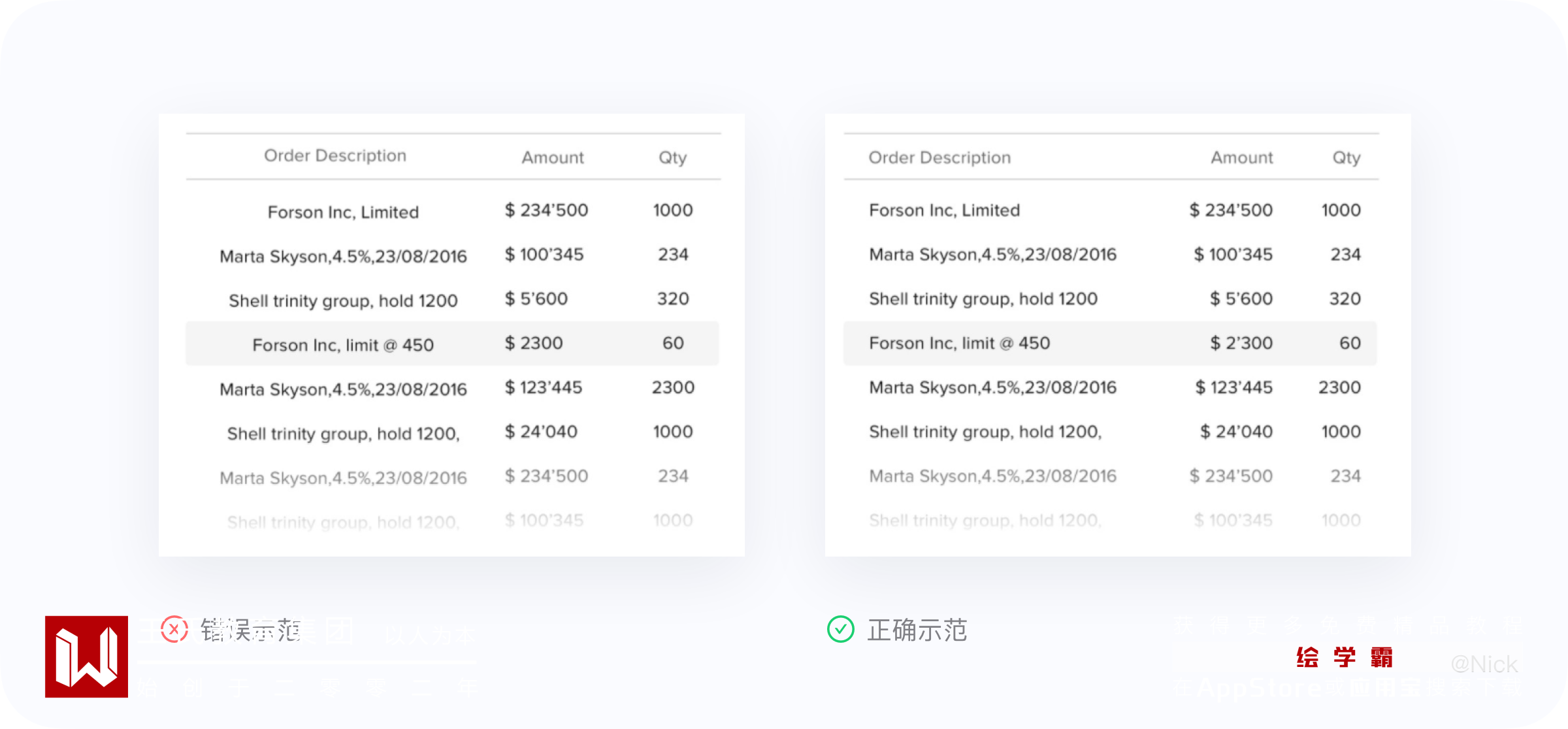Click $ 5'600 amount in right table
Image resolution: width=1568 pixels, height=729 pixels.
pyautogui.click(x=1241, y=299)
